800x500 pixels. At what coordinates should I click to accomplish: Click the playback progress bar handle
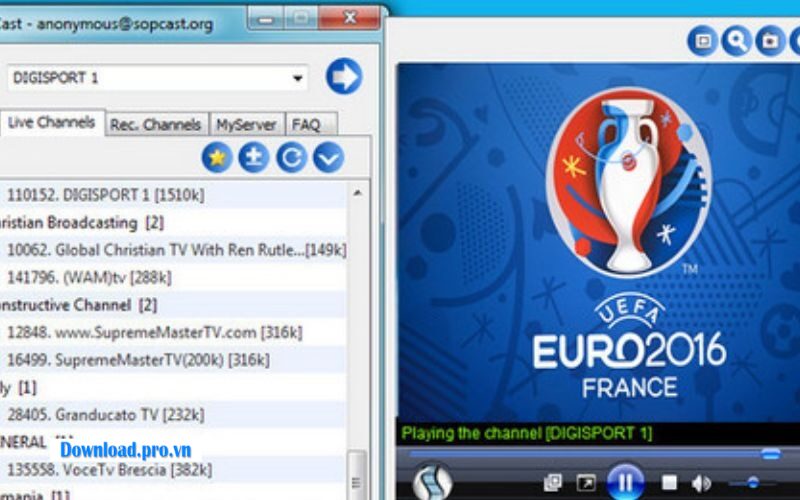(770, 454)
